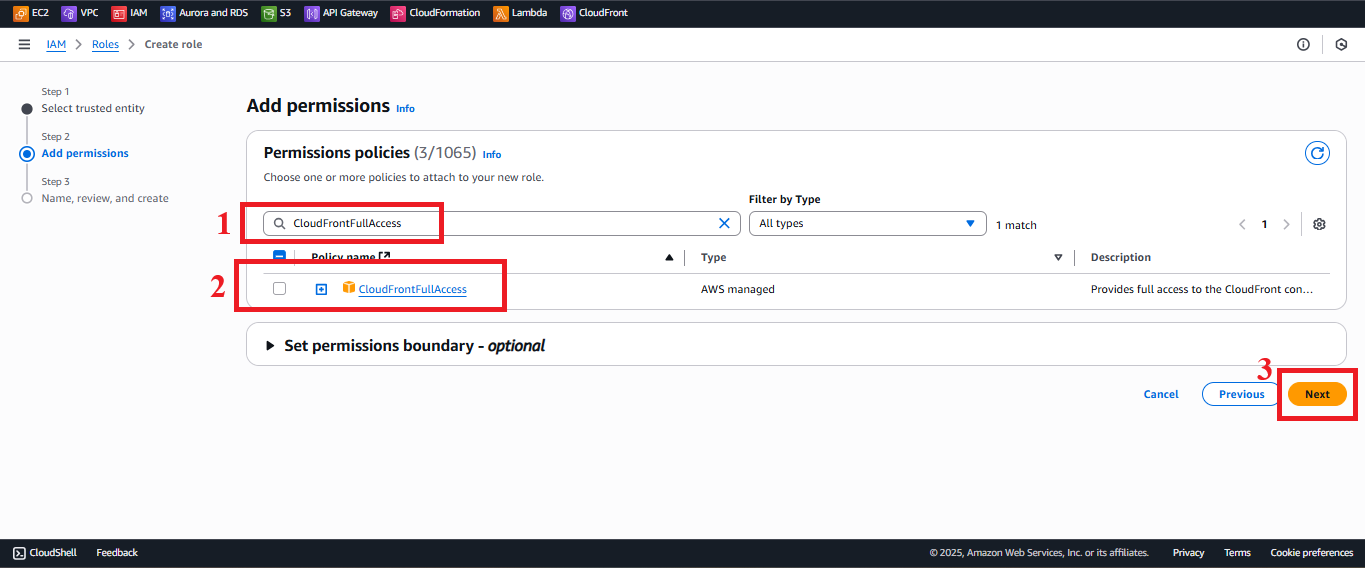
Task: Open the Privacy footer link
Action: [x=1188, y=552]
